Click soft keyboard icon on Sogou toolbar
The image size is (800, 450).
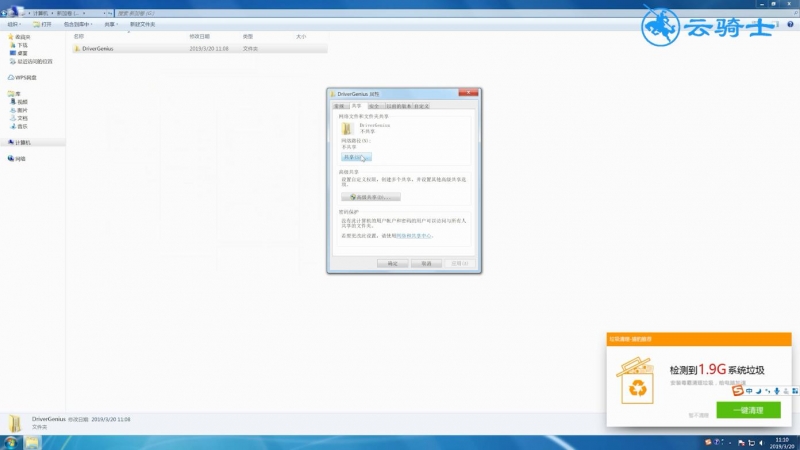pos(786,391)
